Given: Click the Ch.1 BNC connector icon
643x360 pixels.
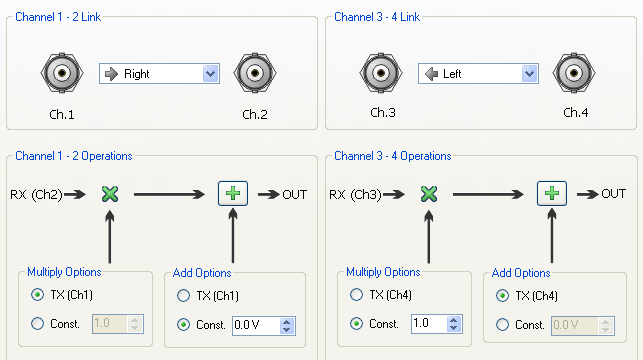Looking at the screenshot, I should click(x=62, y=73).
